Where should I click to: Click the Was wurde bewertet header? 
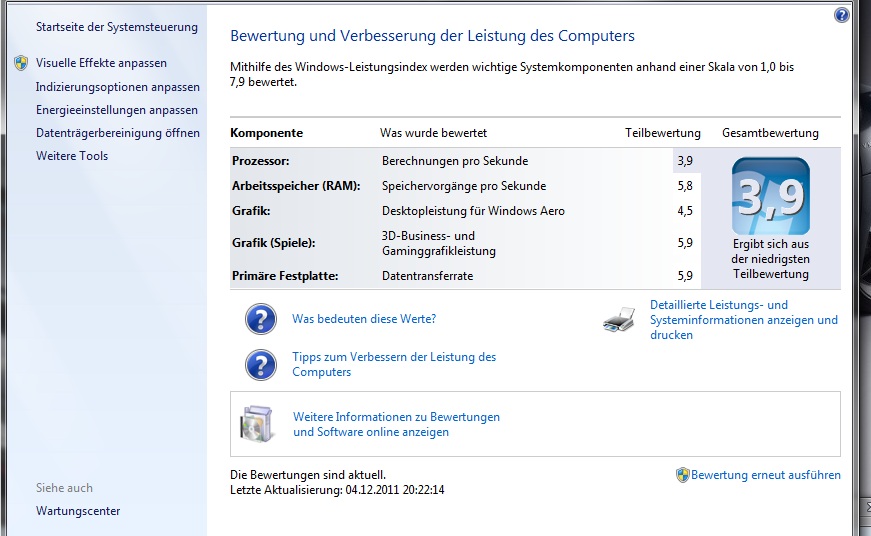(x=433, y=133)
